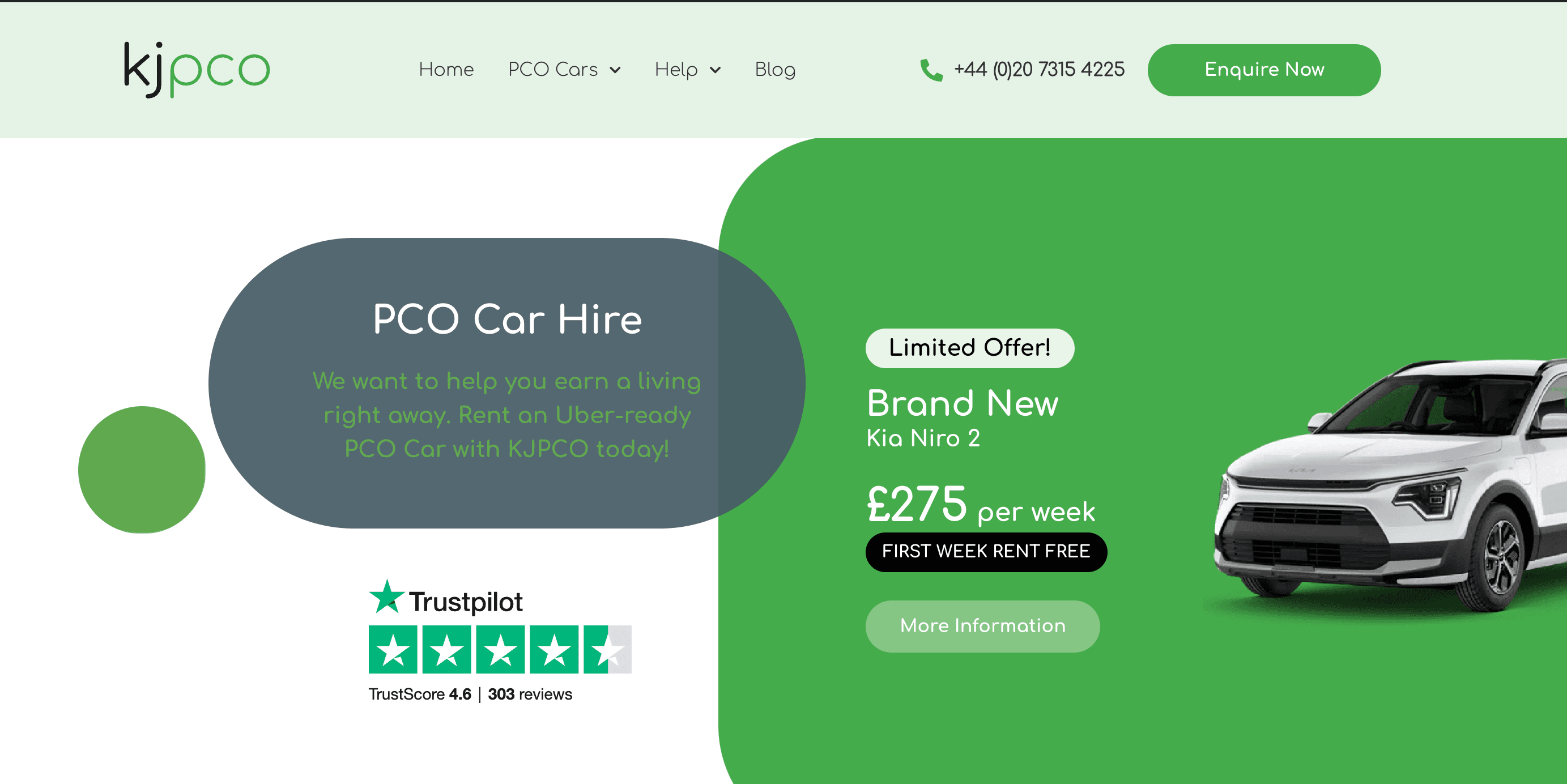Click the green phone icon

click(931, 70)
